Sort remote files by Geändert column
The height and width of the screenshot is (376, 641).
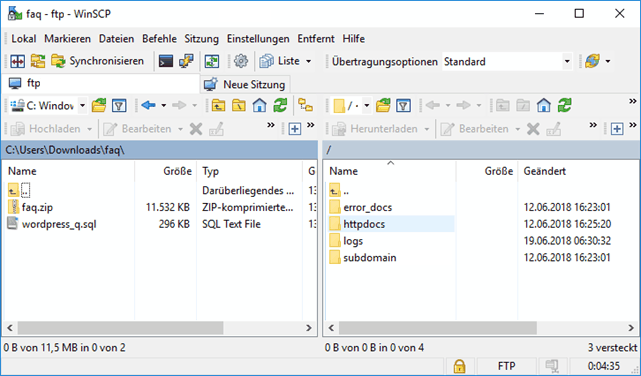578,171
